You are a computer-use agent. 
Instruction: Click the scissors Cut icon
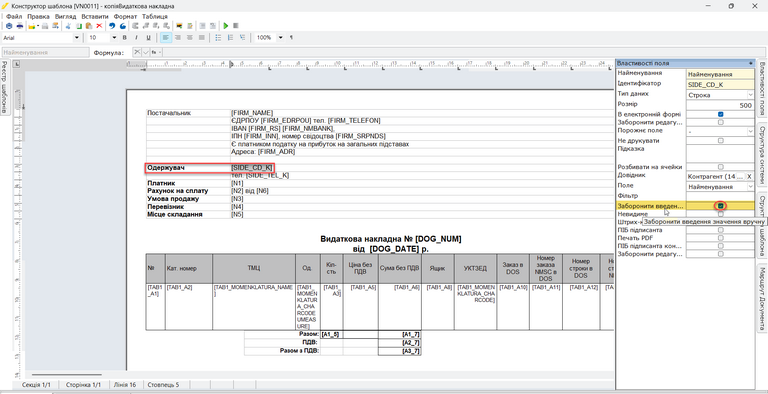coord(68,25)
